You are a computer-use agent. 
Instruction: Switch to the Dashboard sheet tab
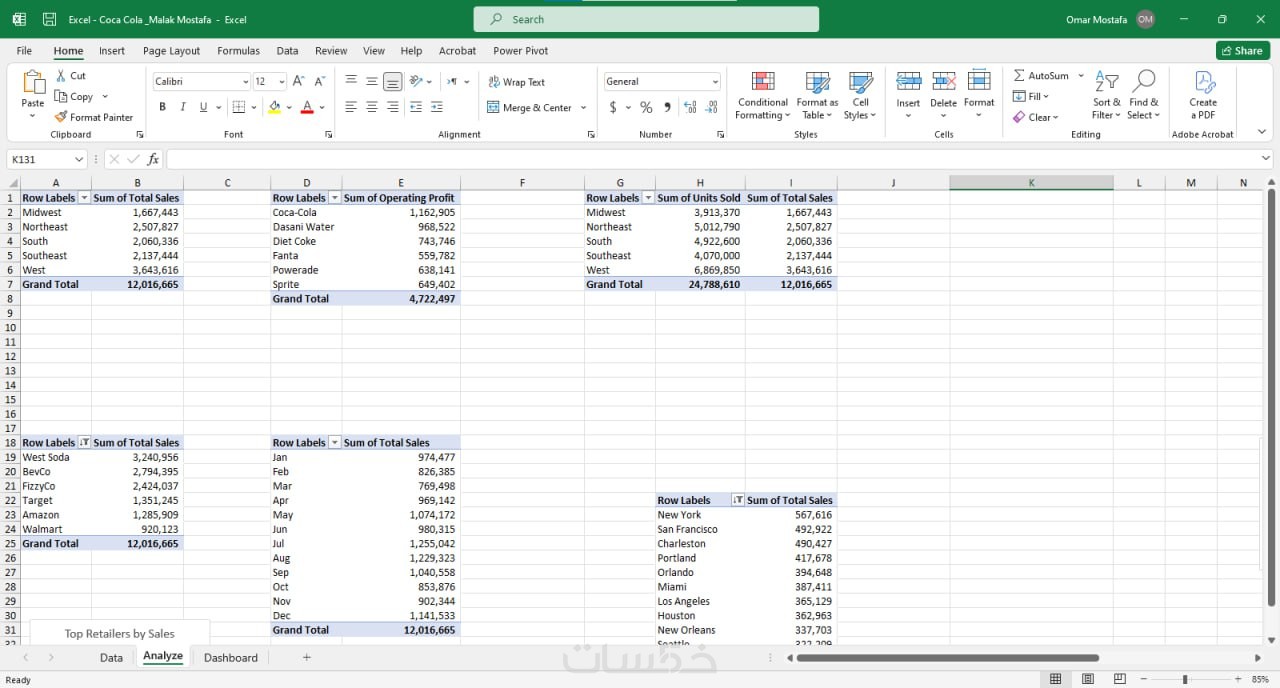point(231,657)
